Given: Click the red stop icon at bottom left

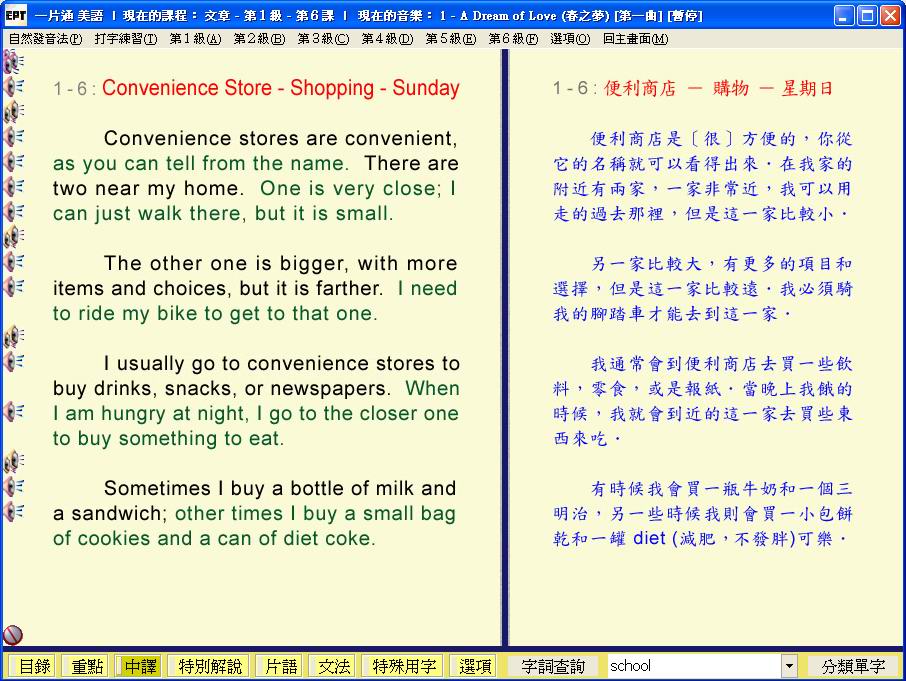Looking at the screenshot, I should (x=13, y=635).
